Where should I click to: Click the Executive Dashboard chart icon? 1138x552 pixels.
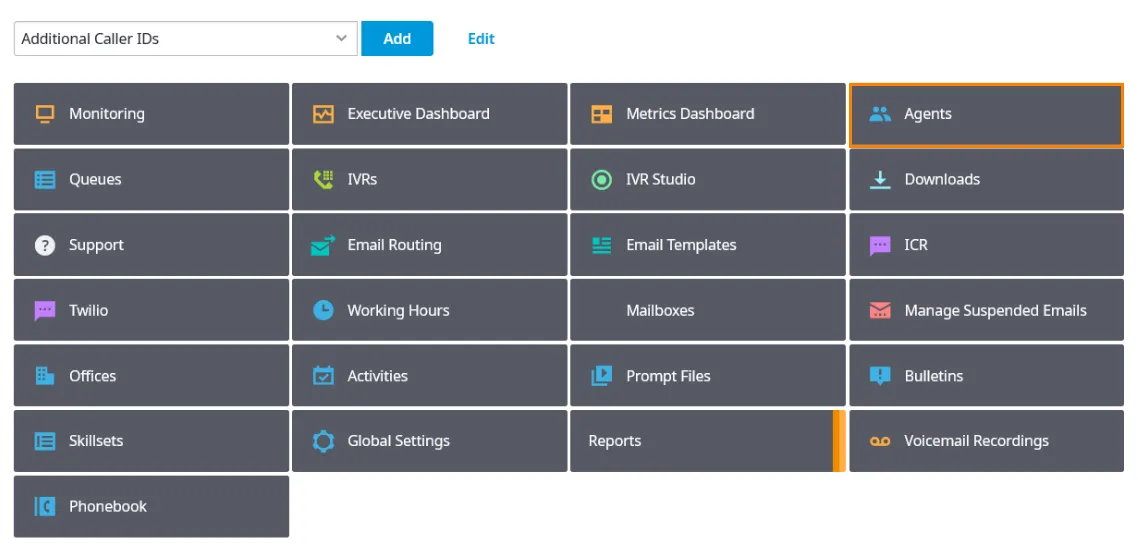(x=323, y=114)
